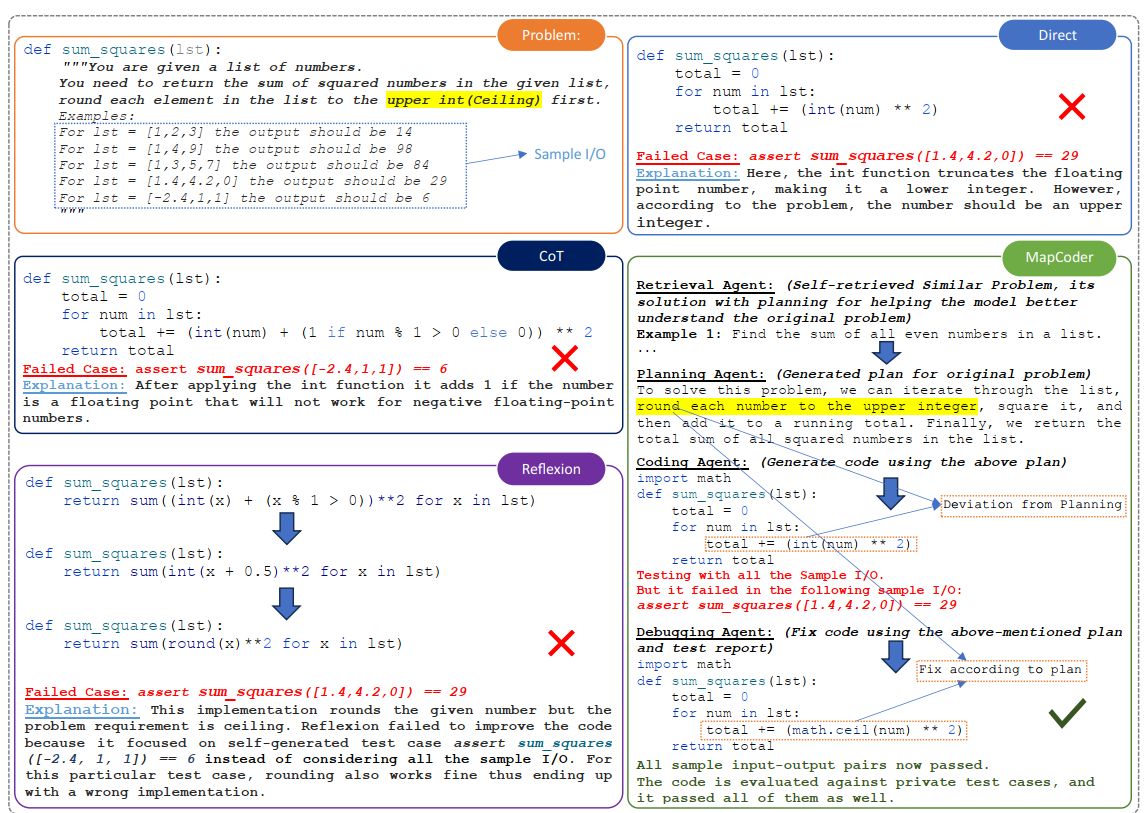
Task: Click 'import math' under Debugging Agent
Action: pyautogui.click(x=683, y=664)
